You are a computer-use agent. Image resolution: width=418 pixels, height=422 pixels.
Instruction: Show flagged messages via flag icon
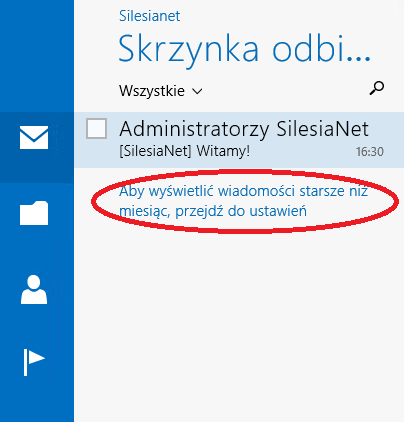coord(34,362)
